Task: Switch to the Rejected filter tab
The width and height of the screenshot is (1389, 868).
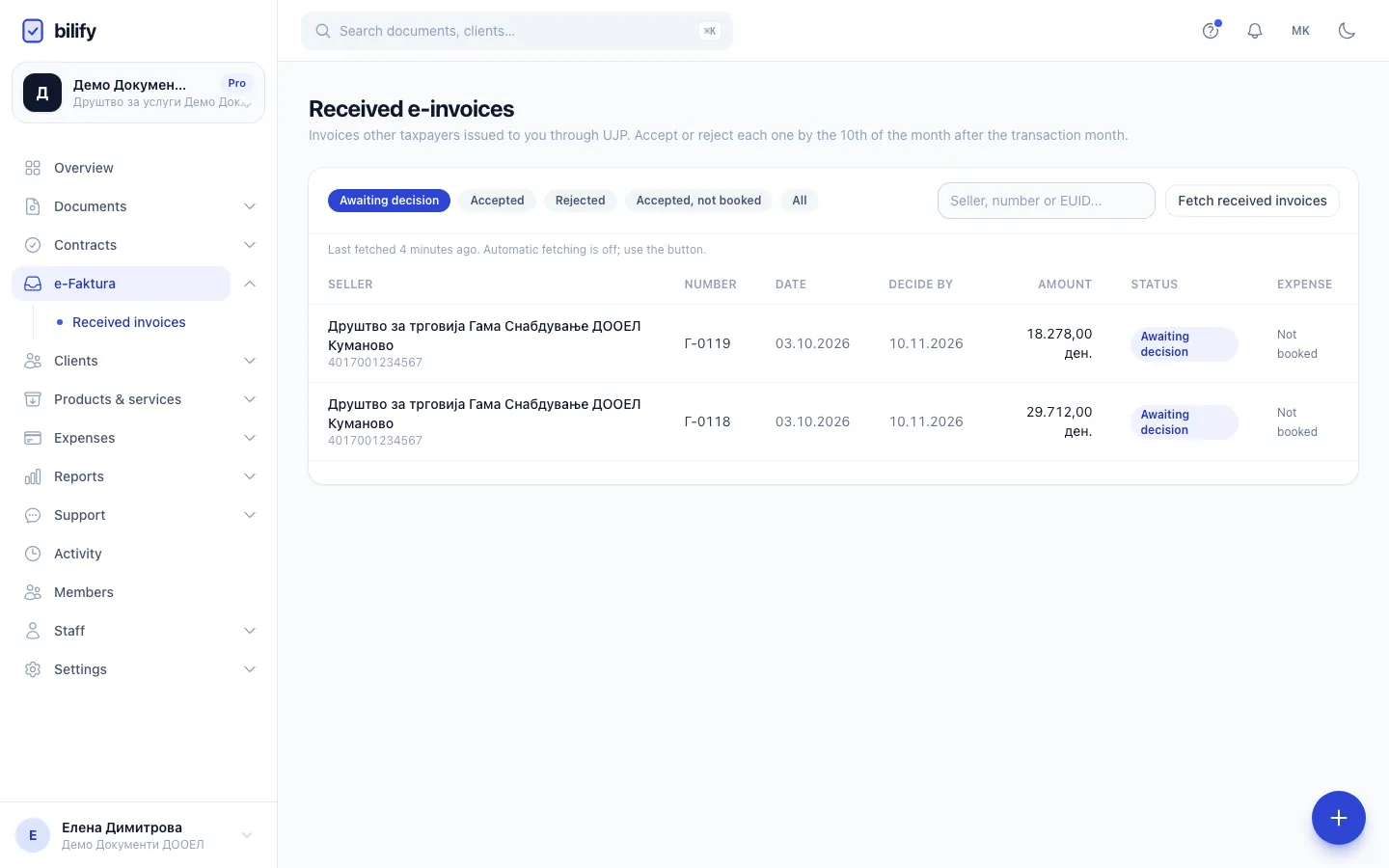Action: pos(580,201)
